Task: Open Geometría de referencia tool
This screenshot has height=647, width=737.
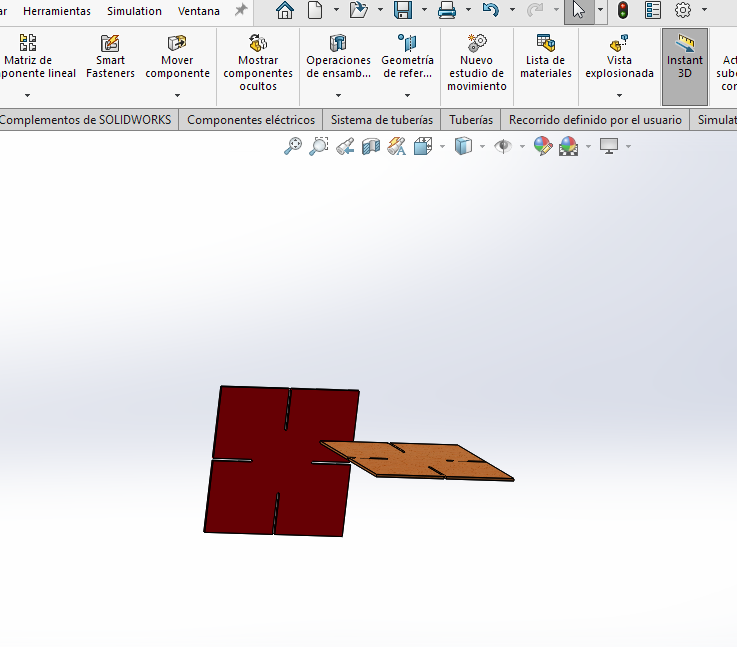Action: [x=408, y=55]
